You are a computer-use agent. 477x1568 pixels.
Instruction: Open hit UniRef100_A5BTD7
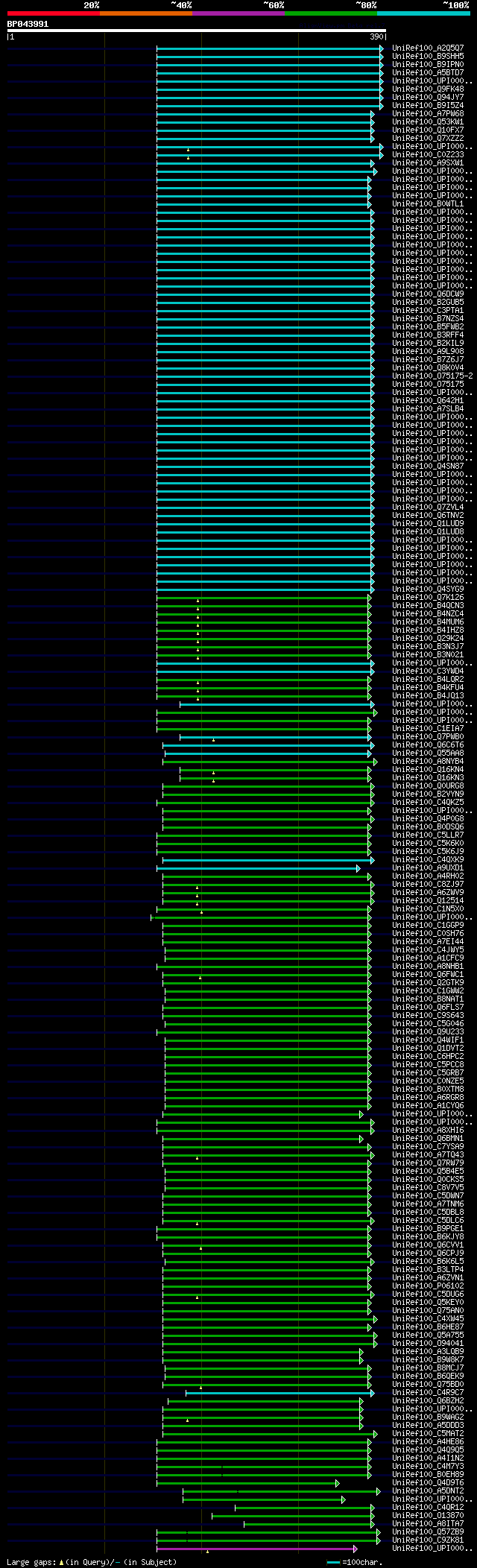tap(428, 72)
